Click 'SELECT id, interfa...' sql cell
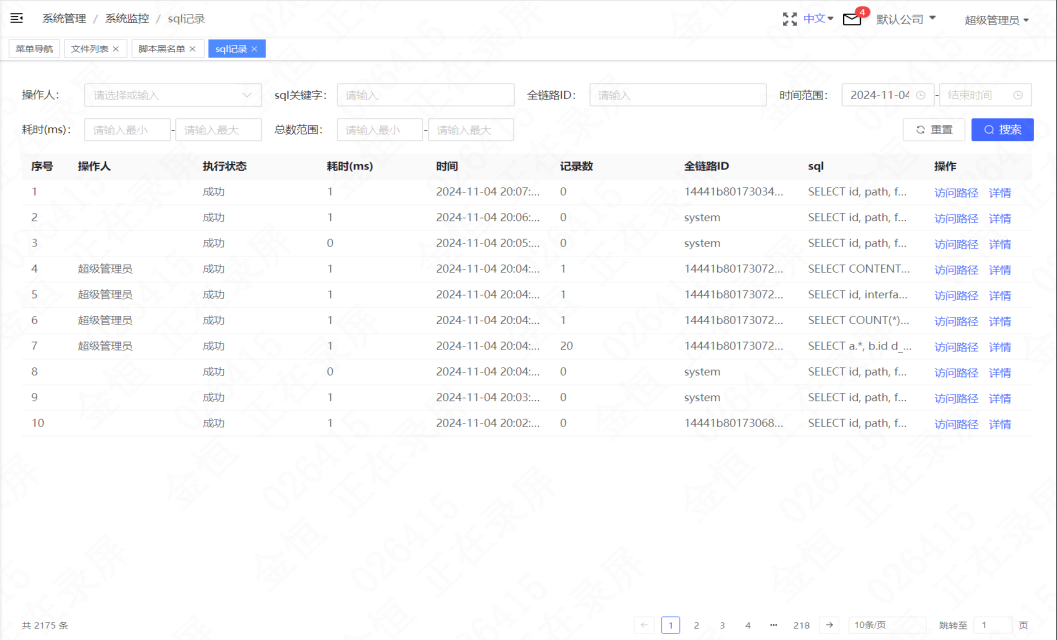 coord(857,294)
